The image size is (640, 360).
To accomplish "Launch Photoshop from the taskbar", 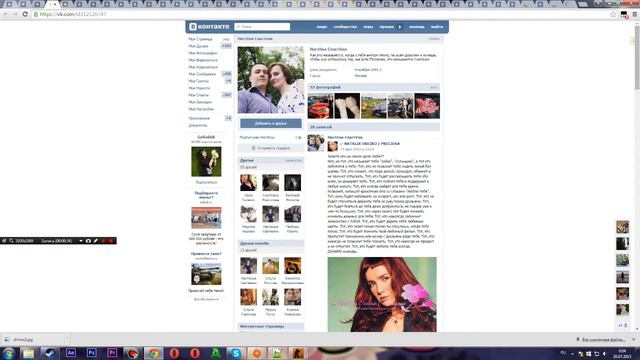I will [x=91, y=353].
